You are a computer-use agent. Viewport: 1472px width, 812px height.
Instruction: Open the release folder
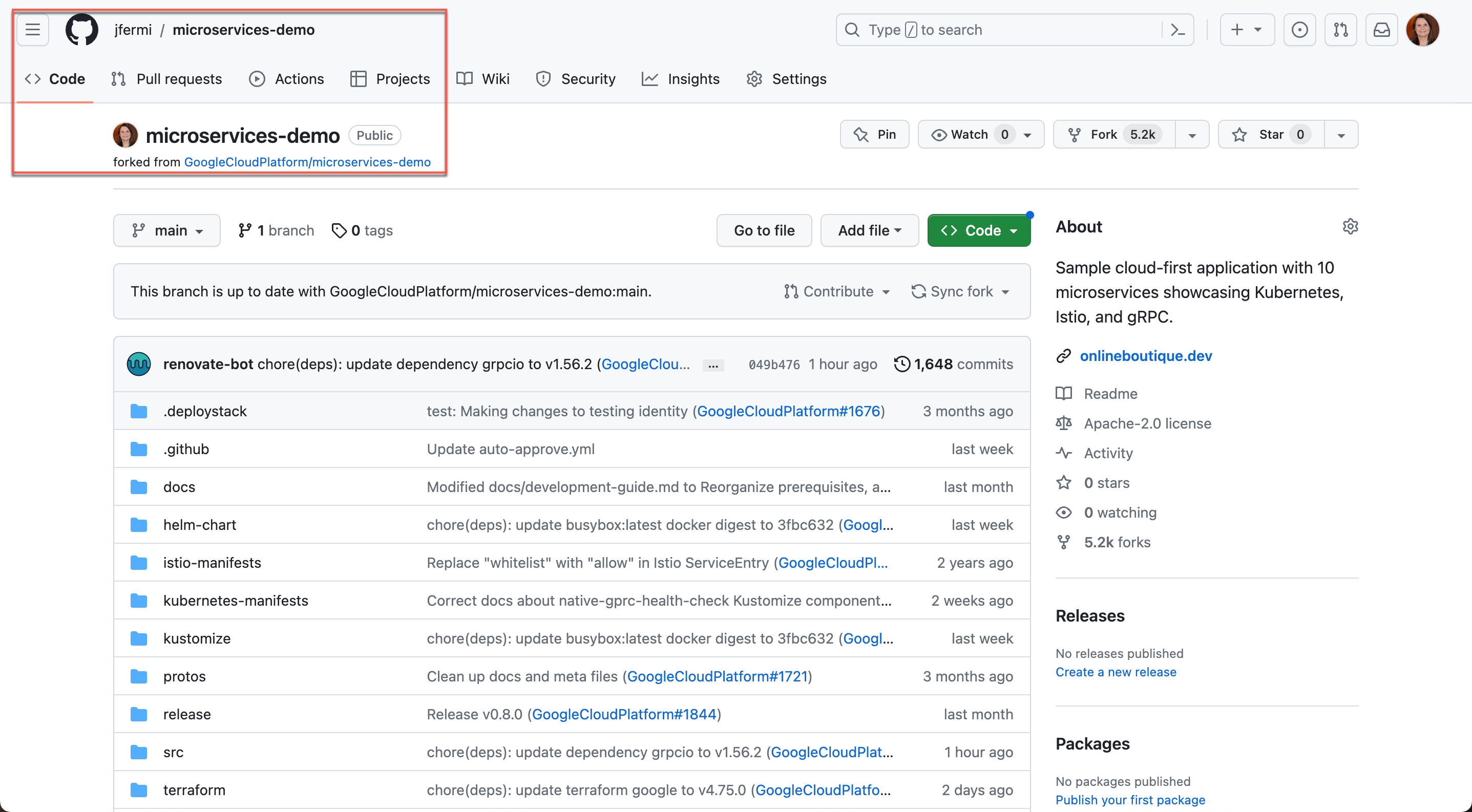coord(187,714)
